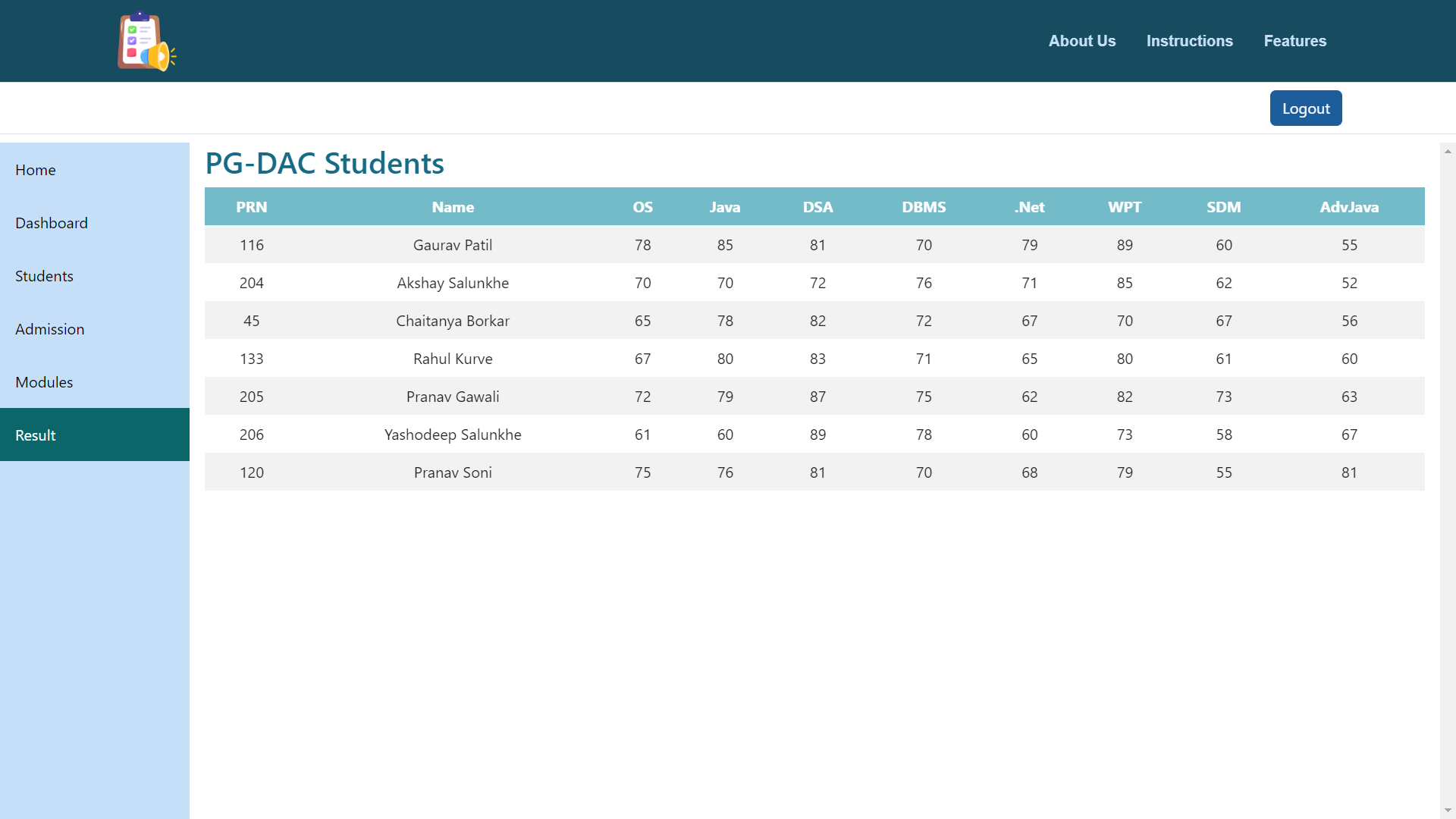1456x819 pixels.
Task: Open Dashboard from the sidebar
Action: pos(52,223)
